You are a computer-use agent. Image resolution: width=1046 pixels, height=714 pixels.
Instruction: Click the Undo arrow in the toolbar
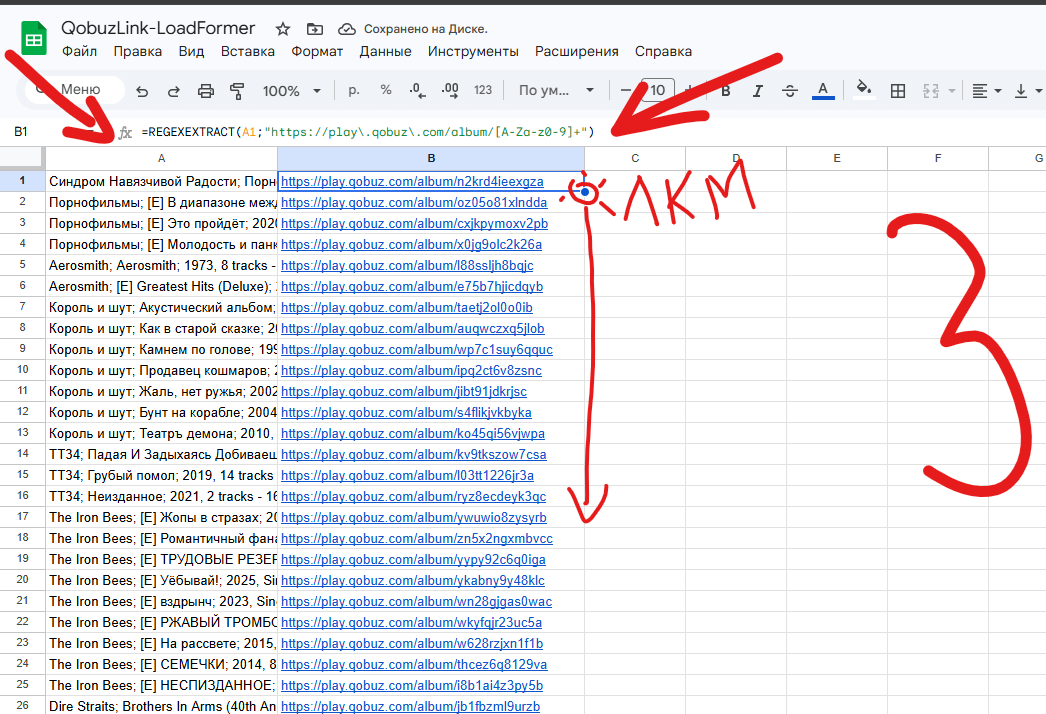tap(142, 91)
